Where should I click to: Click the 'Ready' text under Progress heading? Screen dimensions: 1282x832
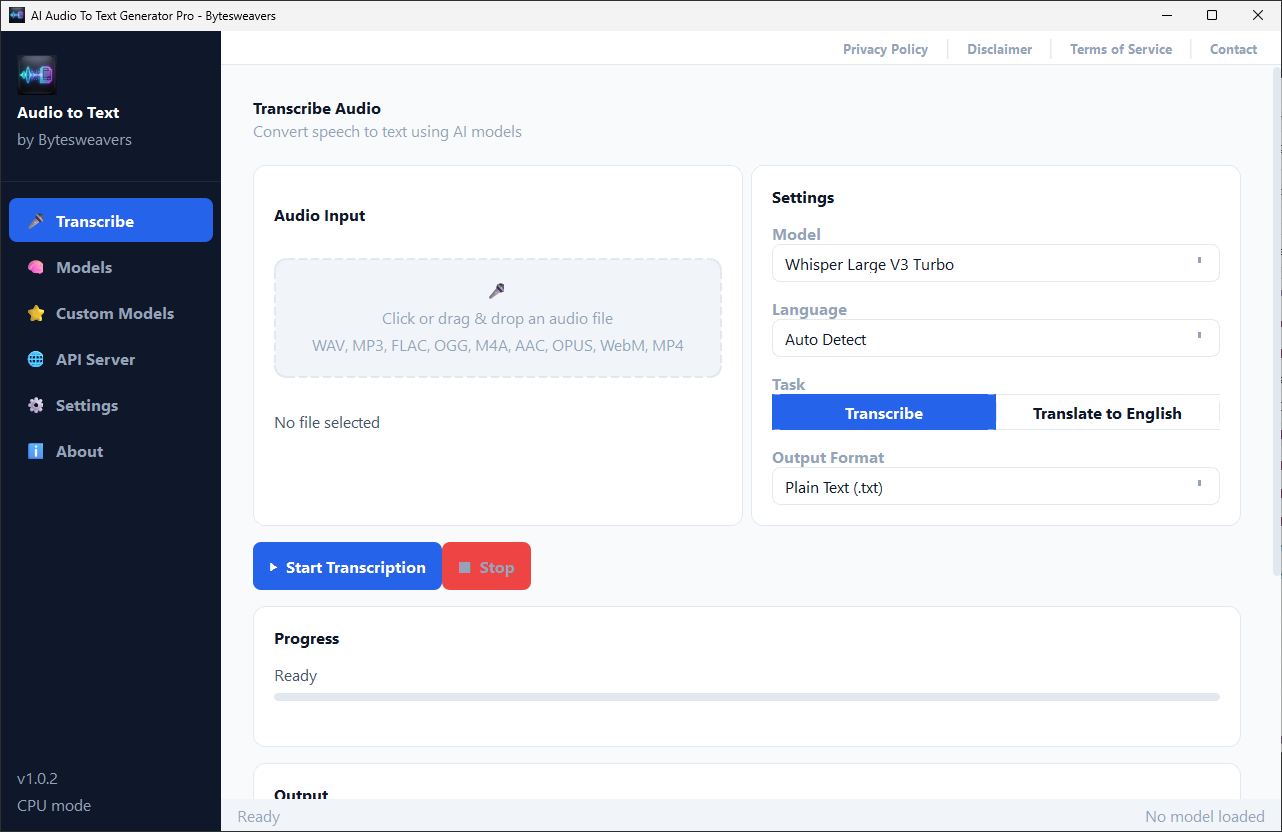296,675
